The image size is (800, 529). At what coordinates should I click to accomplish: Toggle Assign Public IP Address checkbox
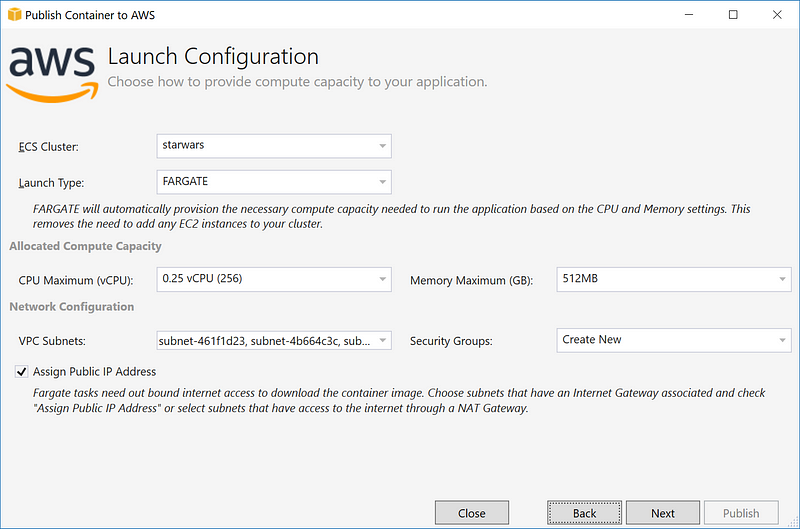pyautogui.click(x=22, y=372)
